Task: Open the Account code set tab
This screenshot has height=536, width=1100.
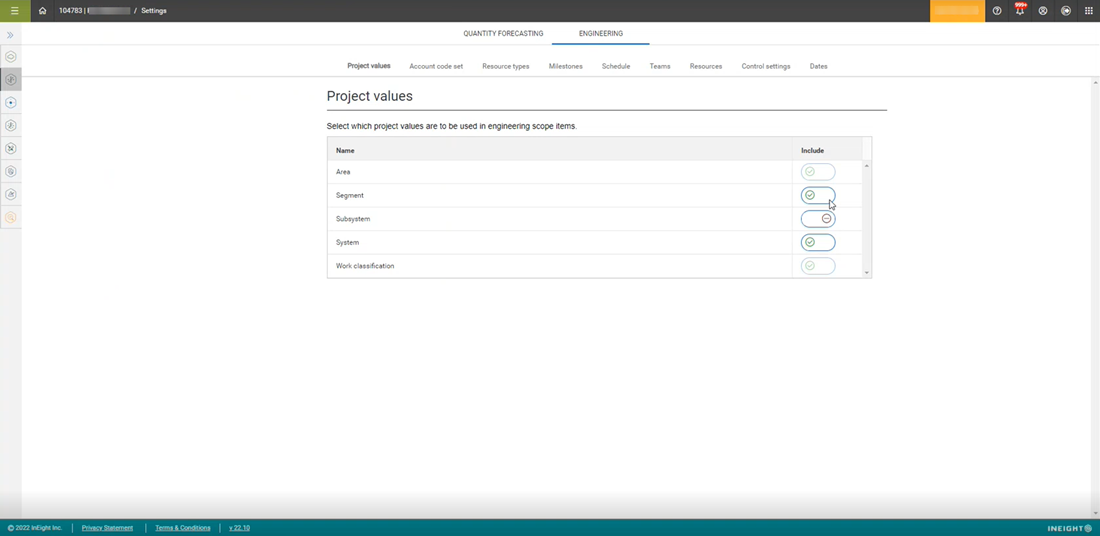Action: 436,66
